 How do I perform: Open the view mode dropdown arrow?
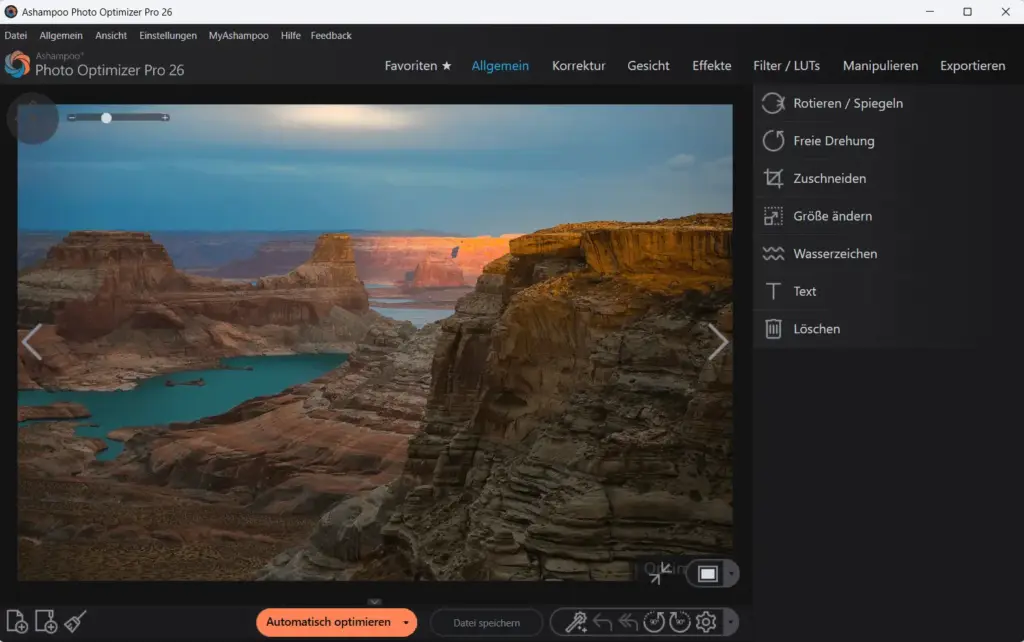click(x=731, y=572)
